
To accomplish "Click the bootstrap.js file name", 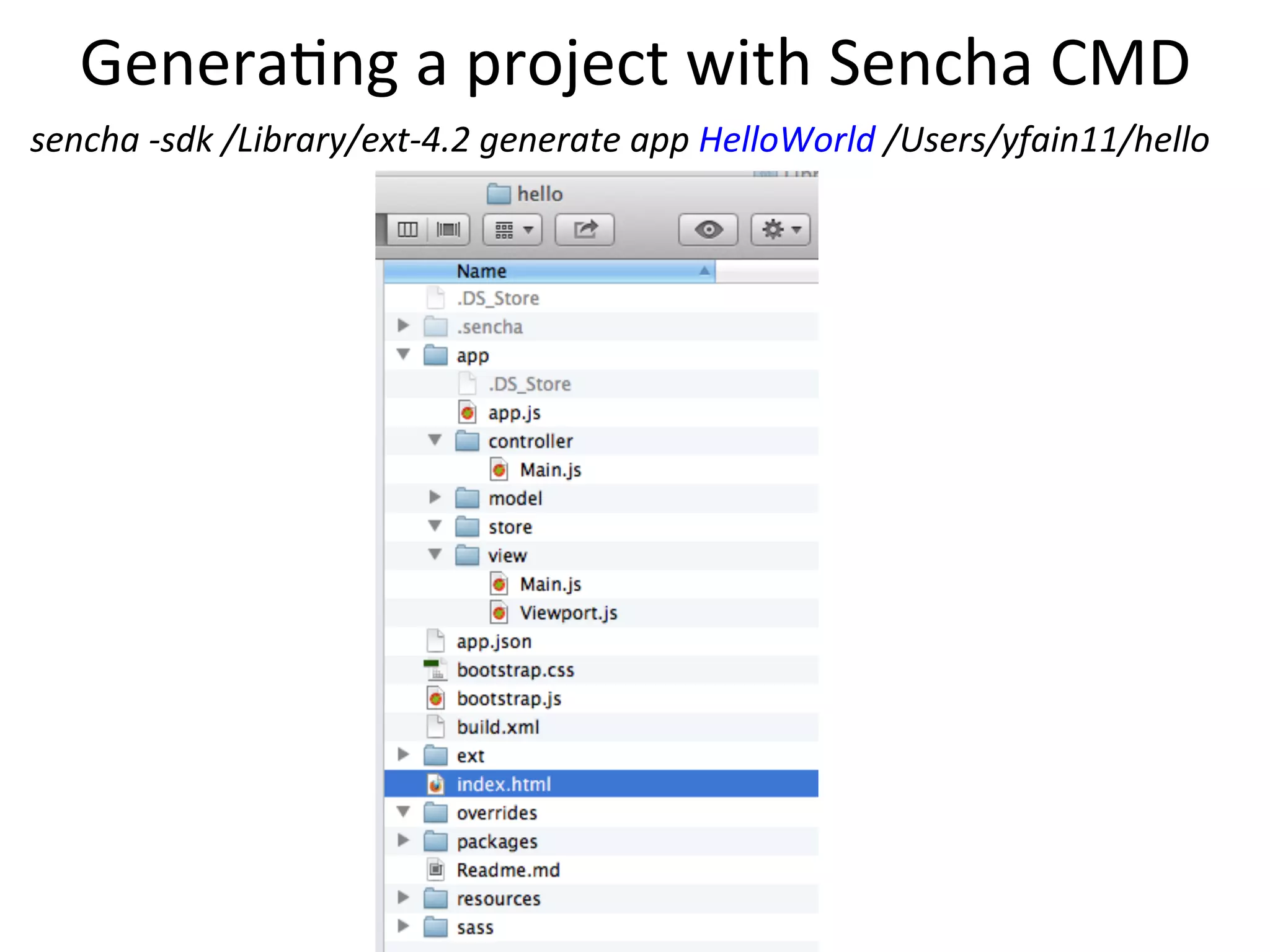I will tap(508, 699).
